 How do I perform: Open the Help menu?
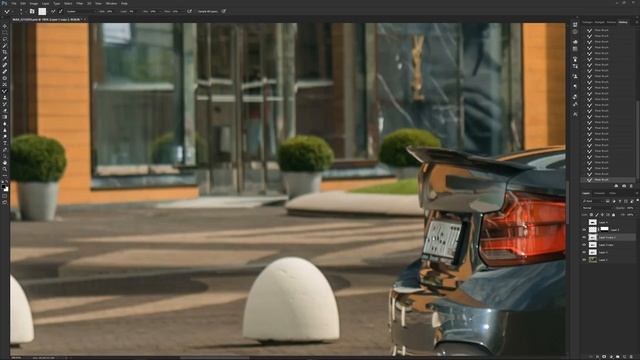pos(124,3)
